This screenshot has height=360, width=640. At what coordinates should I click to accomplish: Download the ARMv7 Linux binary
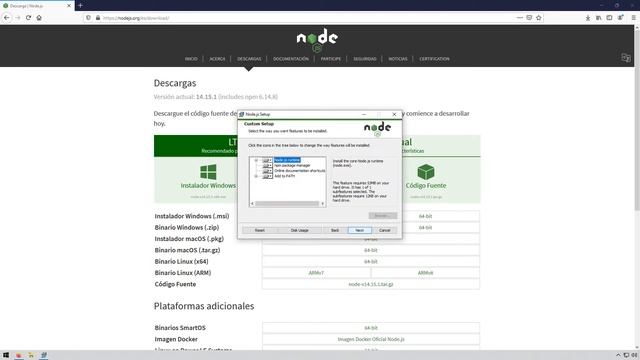(x=316, y=273)
